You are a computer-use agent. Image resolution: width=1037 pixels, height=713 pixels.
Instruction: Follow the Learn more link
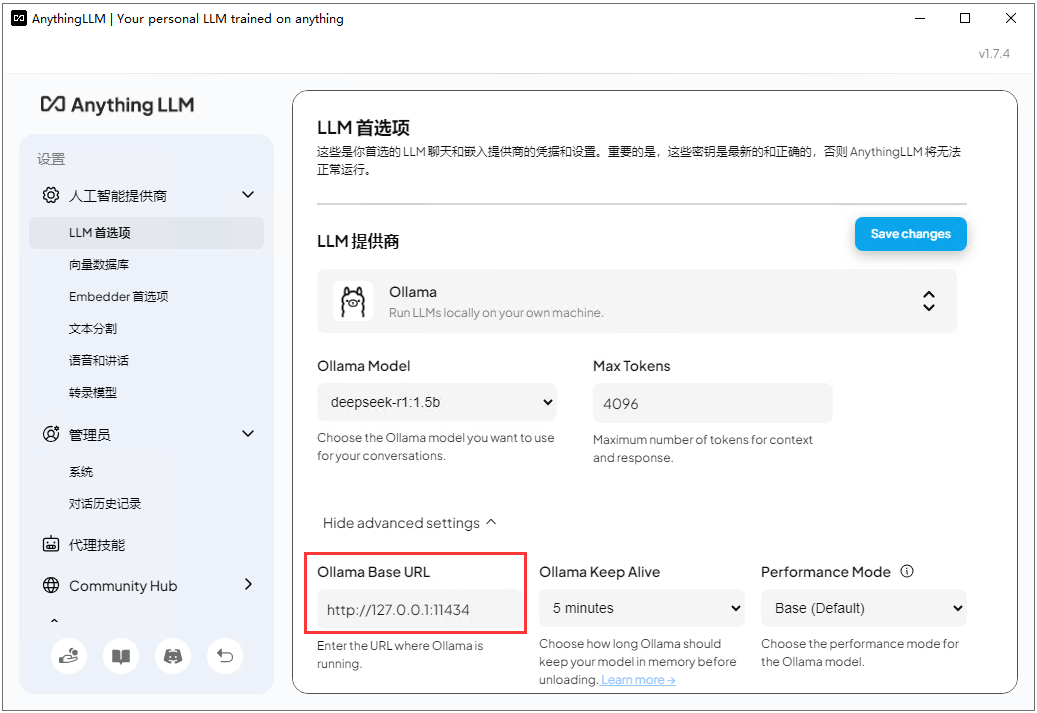point(637,679)
